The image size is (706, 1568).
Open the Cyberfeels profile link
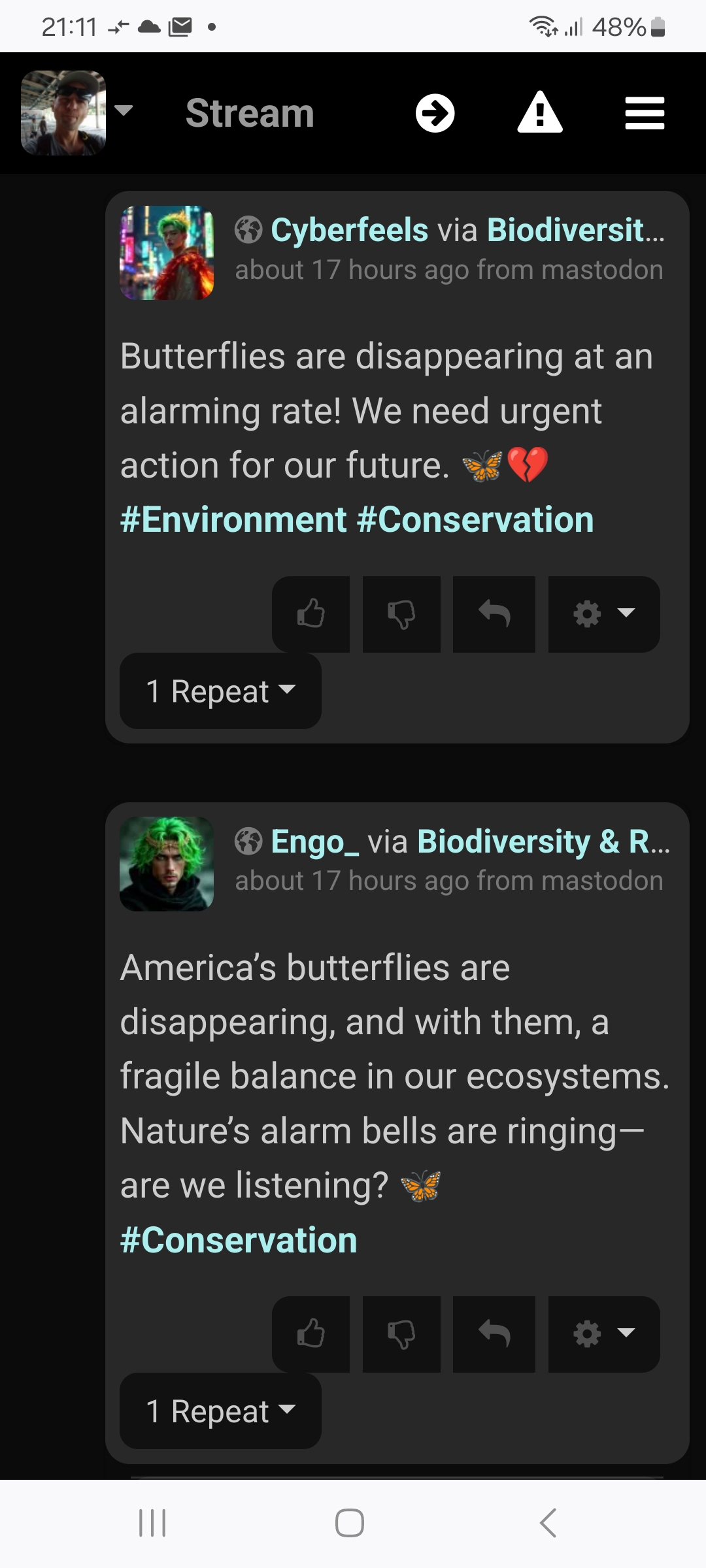point(350,230)
